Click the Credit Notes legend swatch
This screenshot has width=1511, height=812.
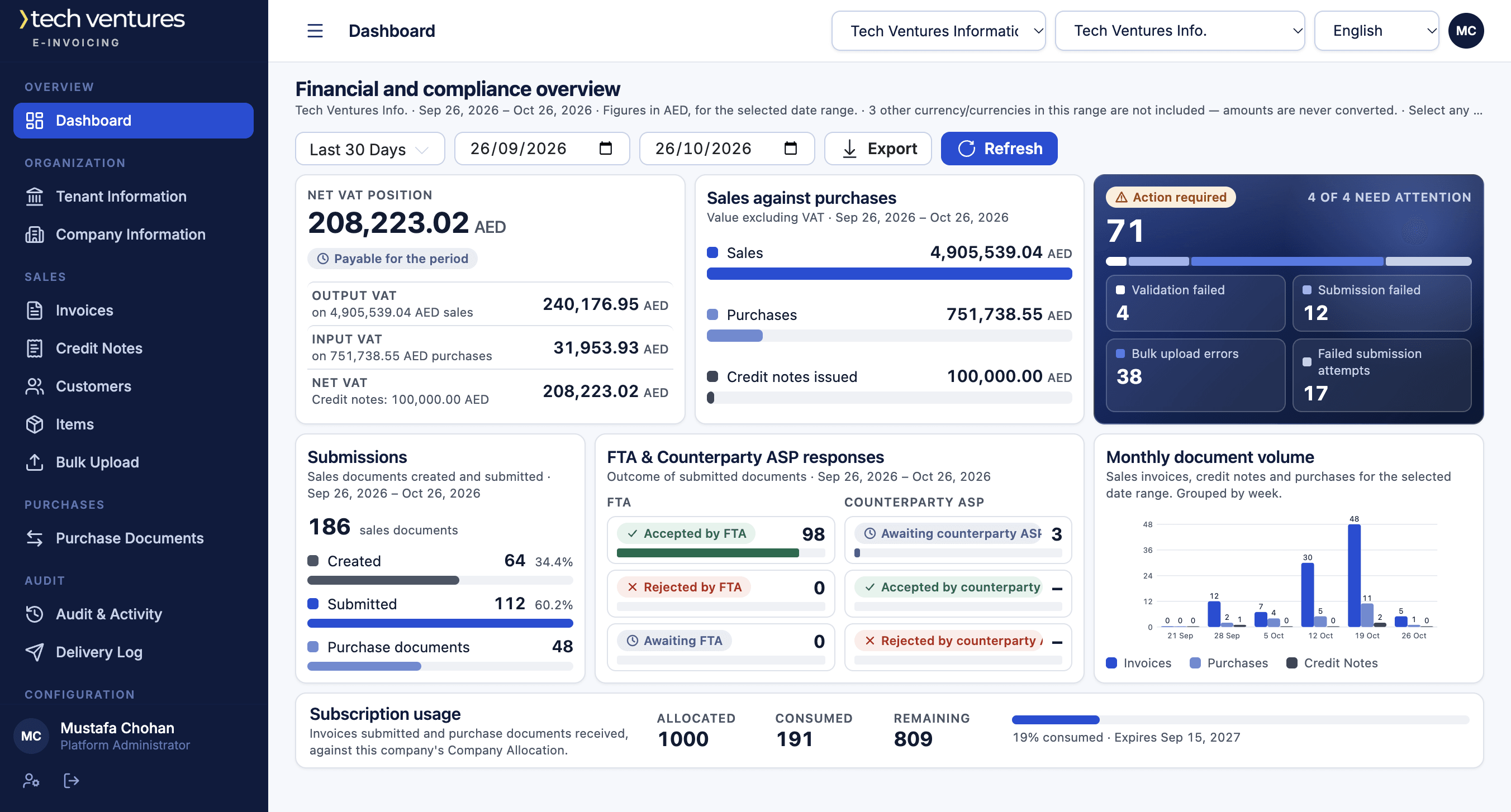pyautogui.click(x=1291, y=663)
